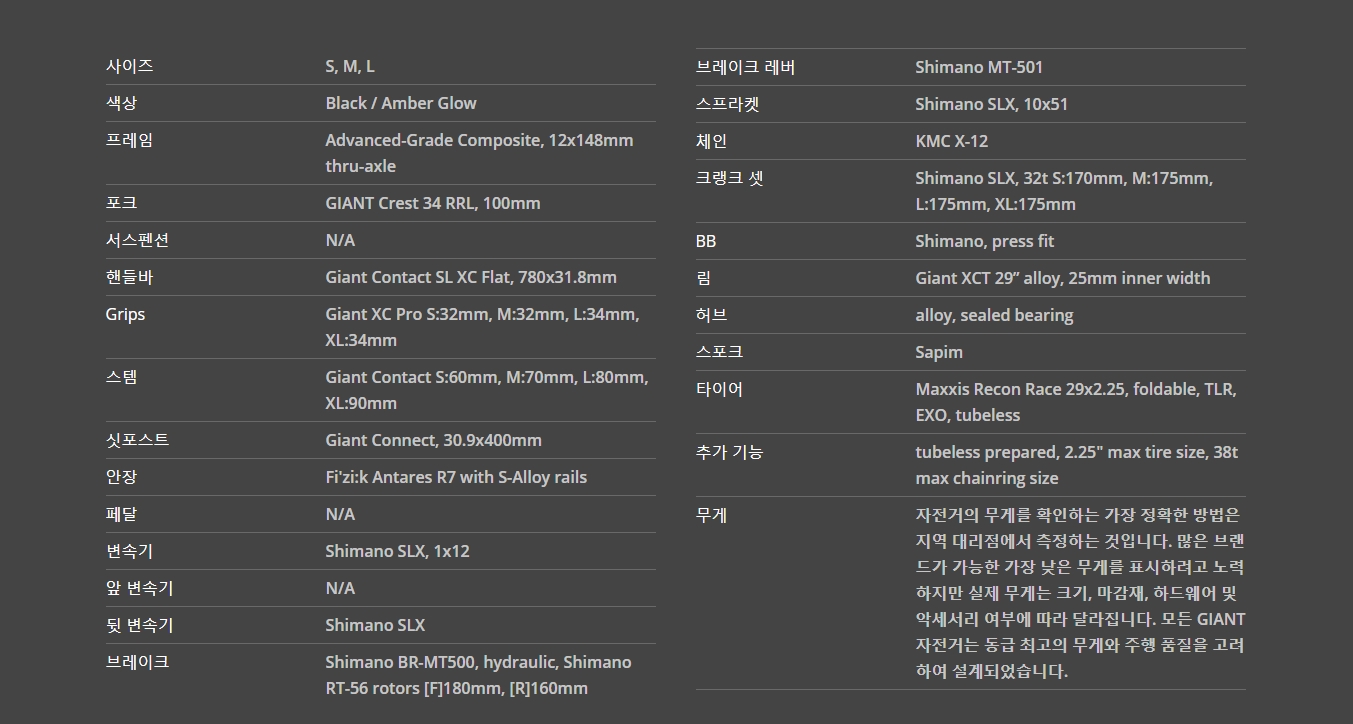The width and height of the screenshot is (1353, 724).
Task: Select the shifter value 'Shimano SLX, 1x12'
Action: click(x=397, y=551)
